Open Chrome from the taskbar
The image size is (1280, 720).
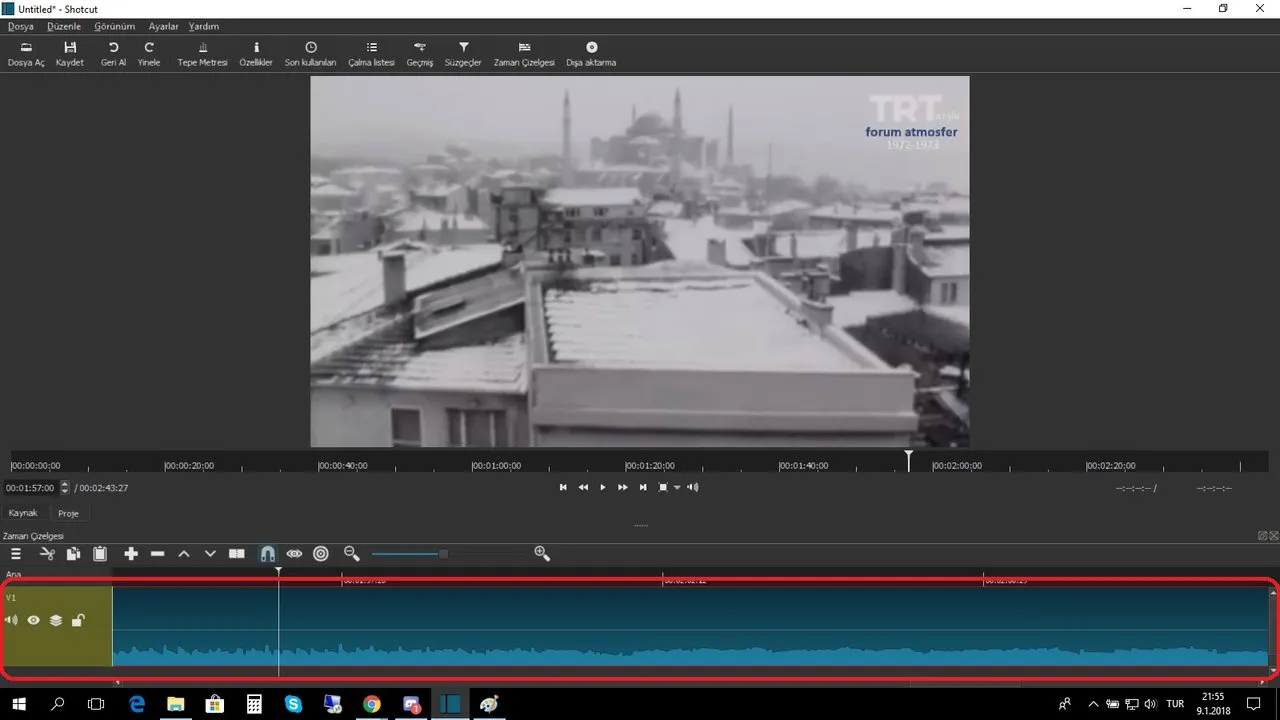[372, 704]
